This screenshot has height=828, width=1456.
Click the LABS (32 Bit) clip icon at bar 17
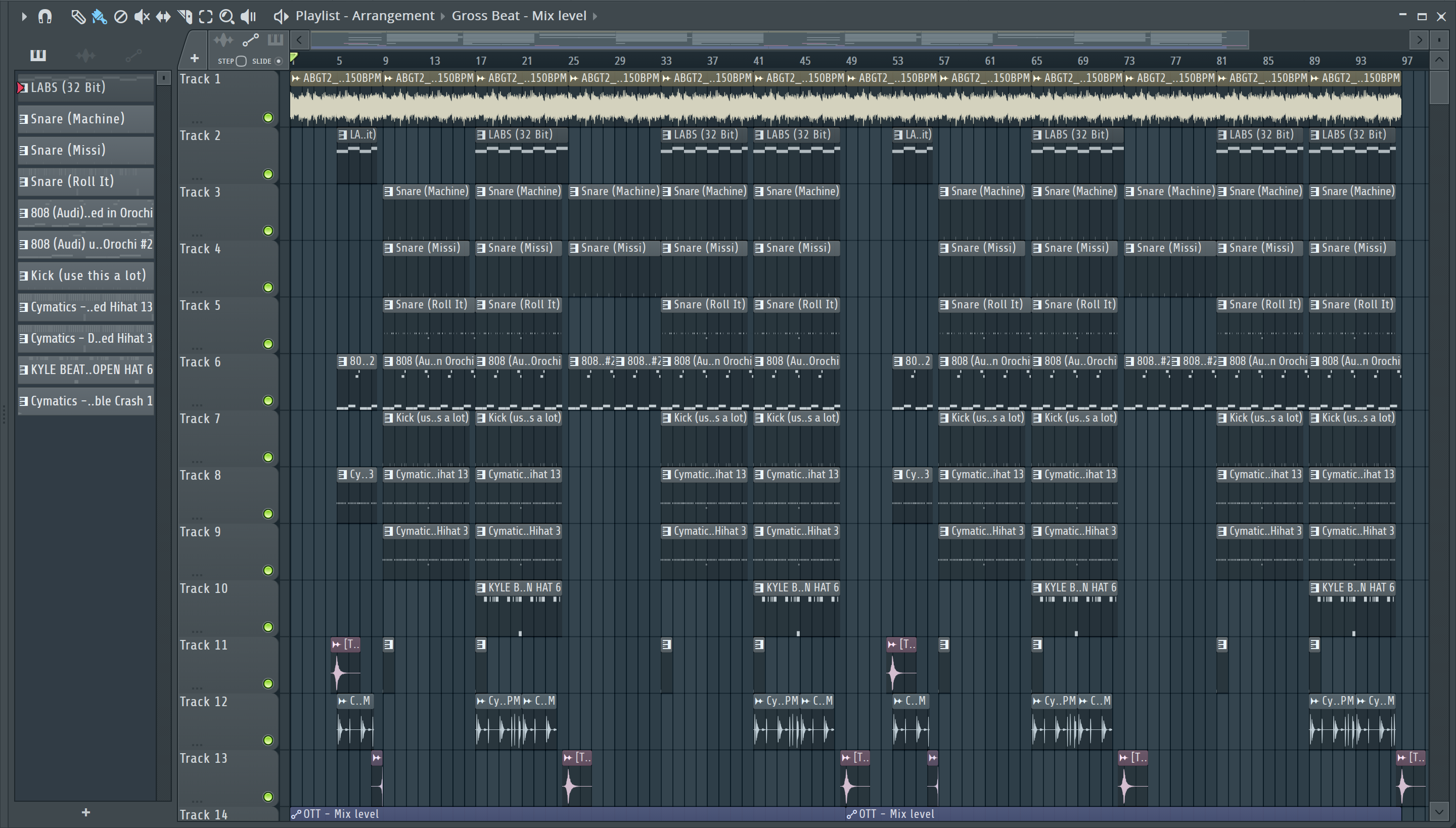481,135
